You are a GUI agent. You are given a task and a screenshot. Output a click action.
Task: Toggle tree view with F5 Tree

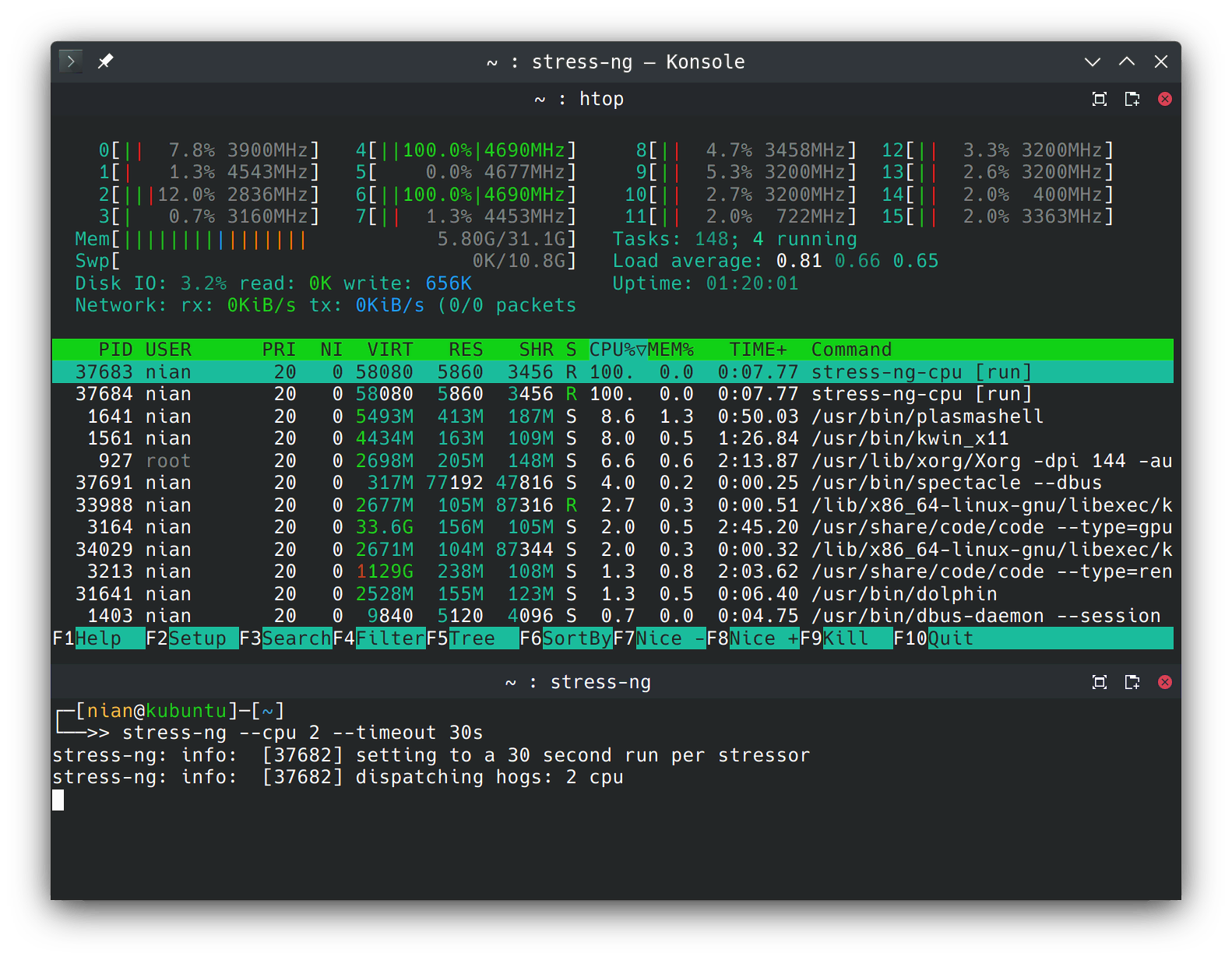tap(472, 638)
